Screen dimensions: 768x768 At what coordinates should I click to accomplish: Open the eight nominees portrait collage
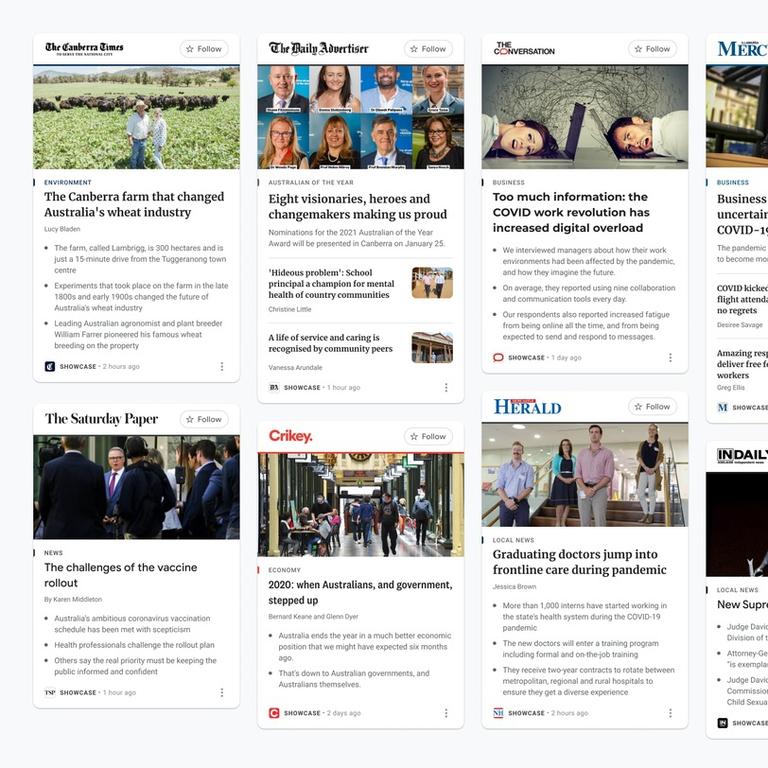[360, 118]
